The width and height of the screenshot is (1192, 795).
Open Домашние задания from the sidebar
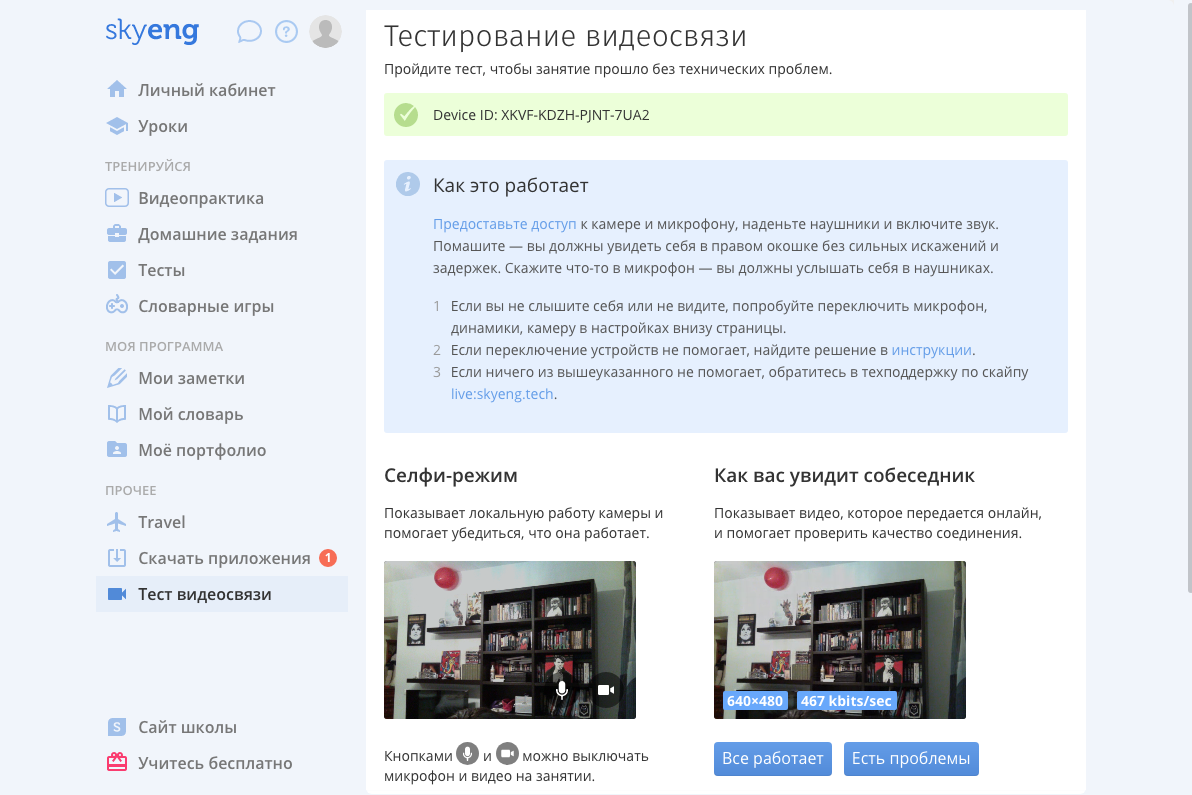[x=216, y=233]
